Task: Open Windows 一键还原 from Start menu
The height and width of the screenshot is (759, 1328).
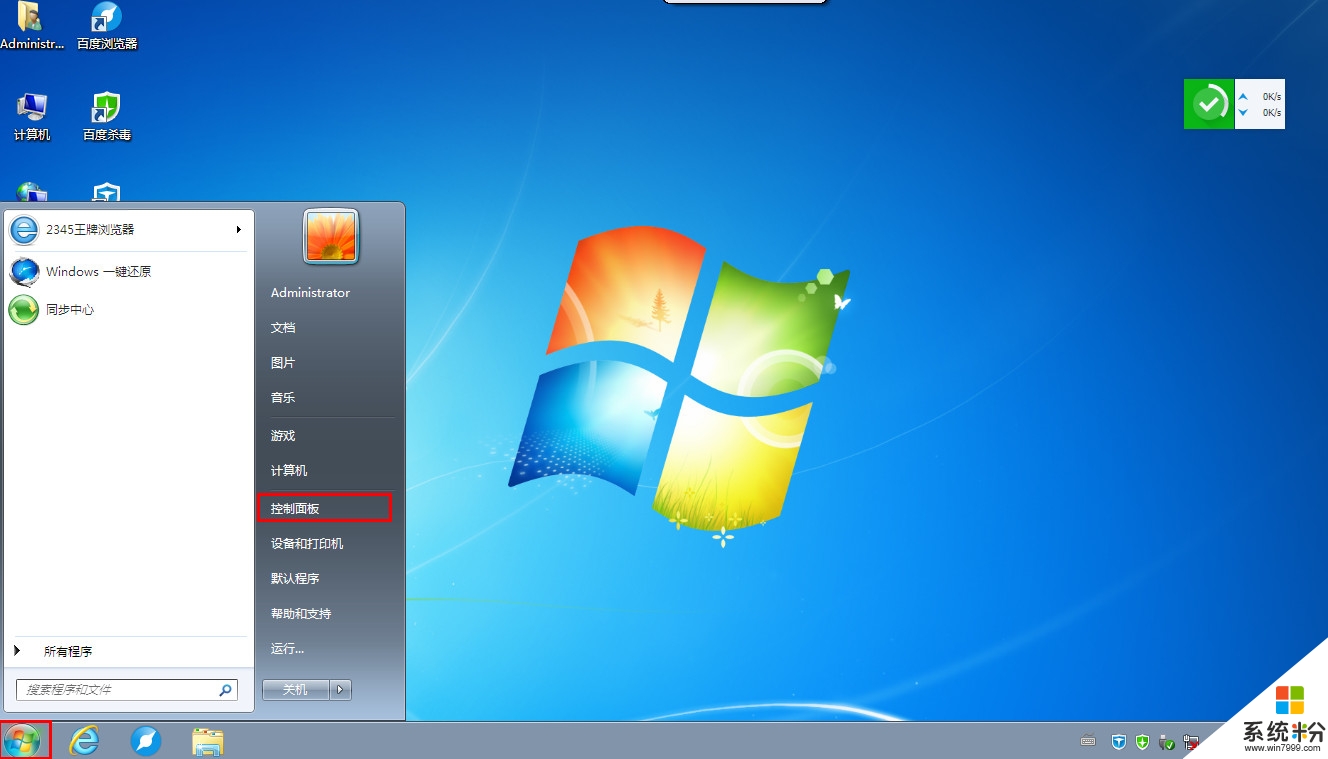Action: coord(128,272)
